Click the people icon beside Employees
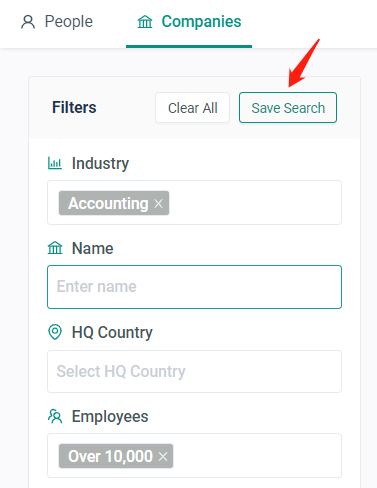Screen dimensions: 377x488 pos(55,416)
